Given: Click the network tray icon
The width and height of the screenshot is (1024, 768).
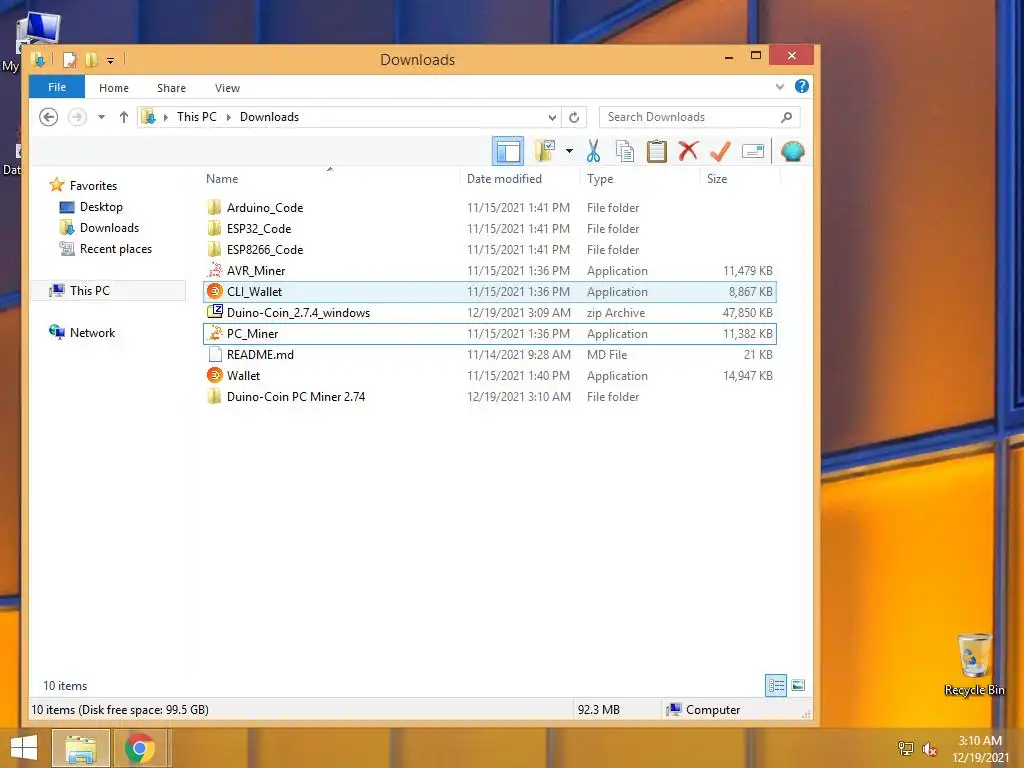Looking at the screenshot, I should pyautogui.click(x=905, y=749).
